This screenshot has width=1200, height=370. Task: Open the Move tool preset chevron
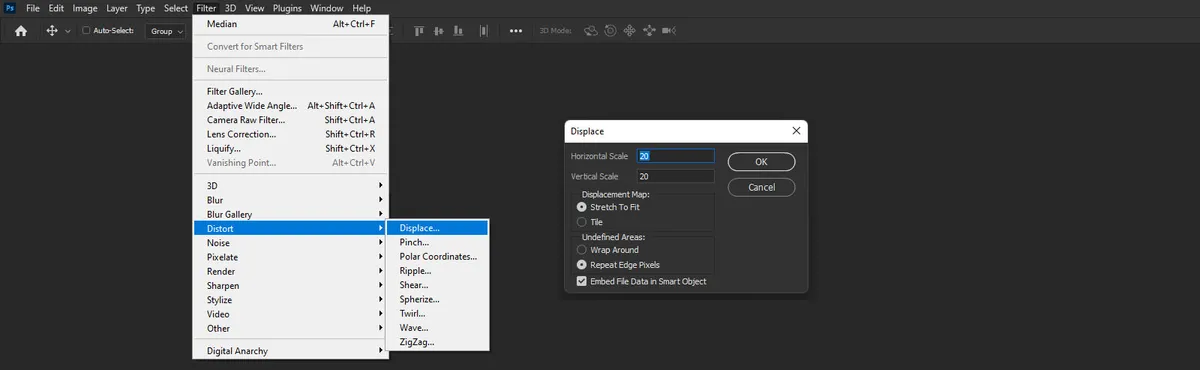tap(68, 31)
